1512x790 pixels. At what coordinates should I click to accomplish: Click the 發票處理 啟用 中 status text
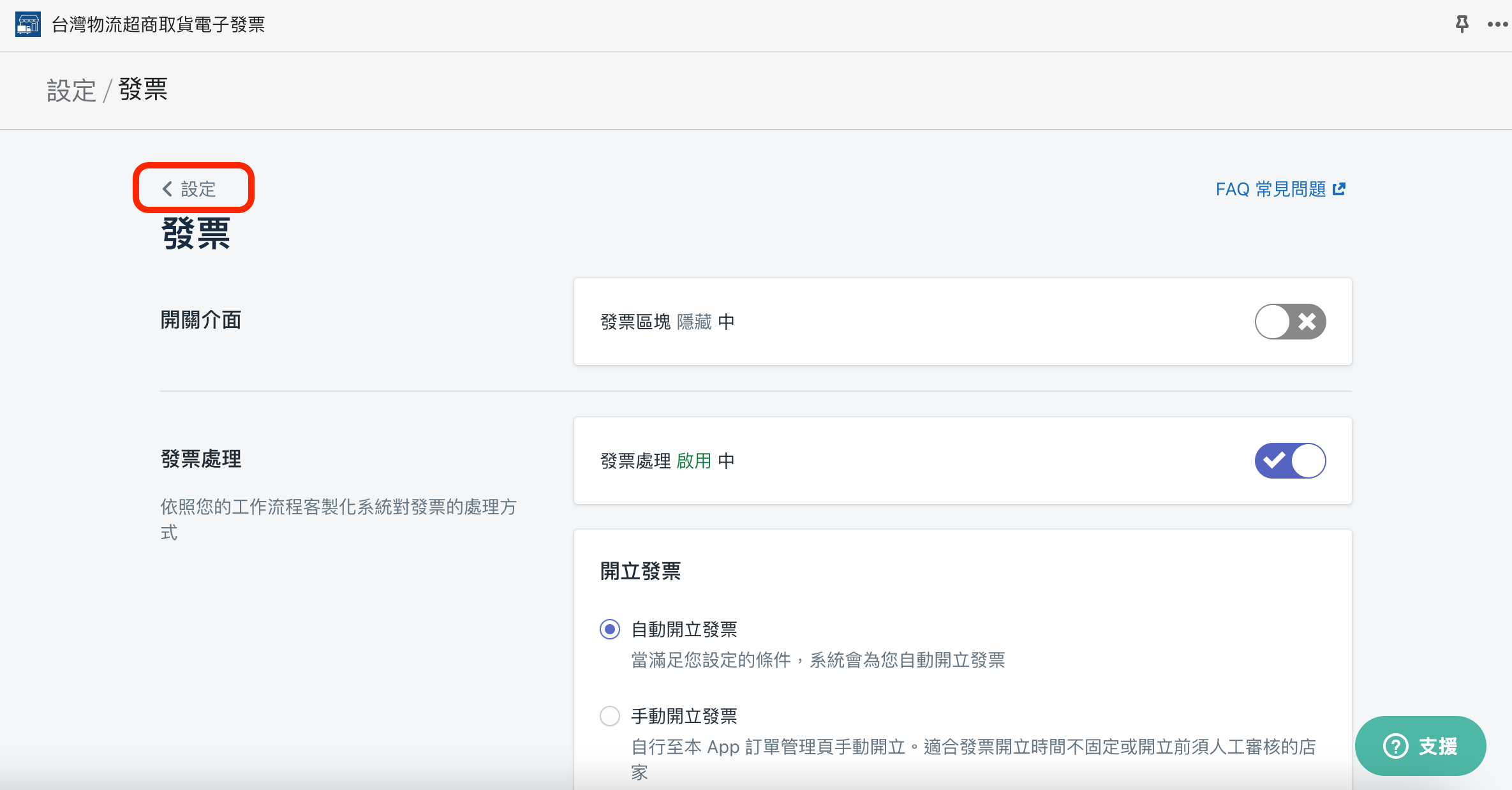(667, 461)
